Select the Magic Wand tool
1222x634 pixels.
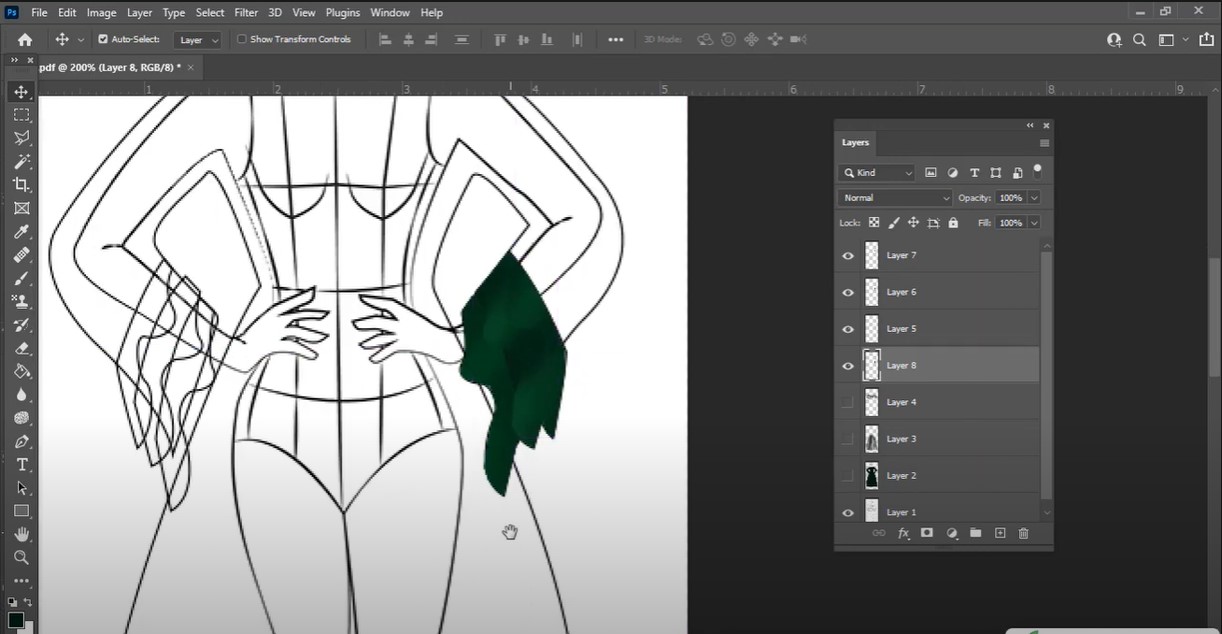[x=21, y=162]
